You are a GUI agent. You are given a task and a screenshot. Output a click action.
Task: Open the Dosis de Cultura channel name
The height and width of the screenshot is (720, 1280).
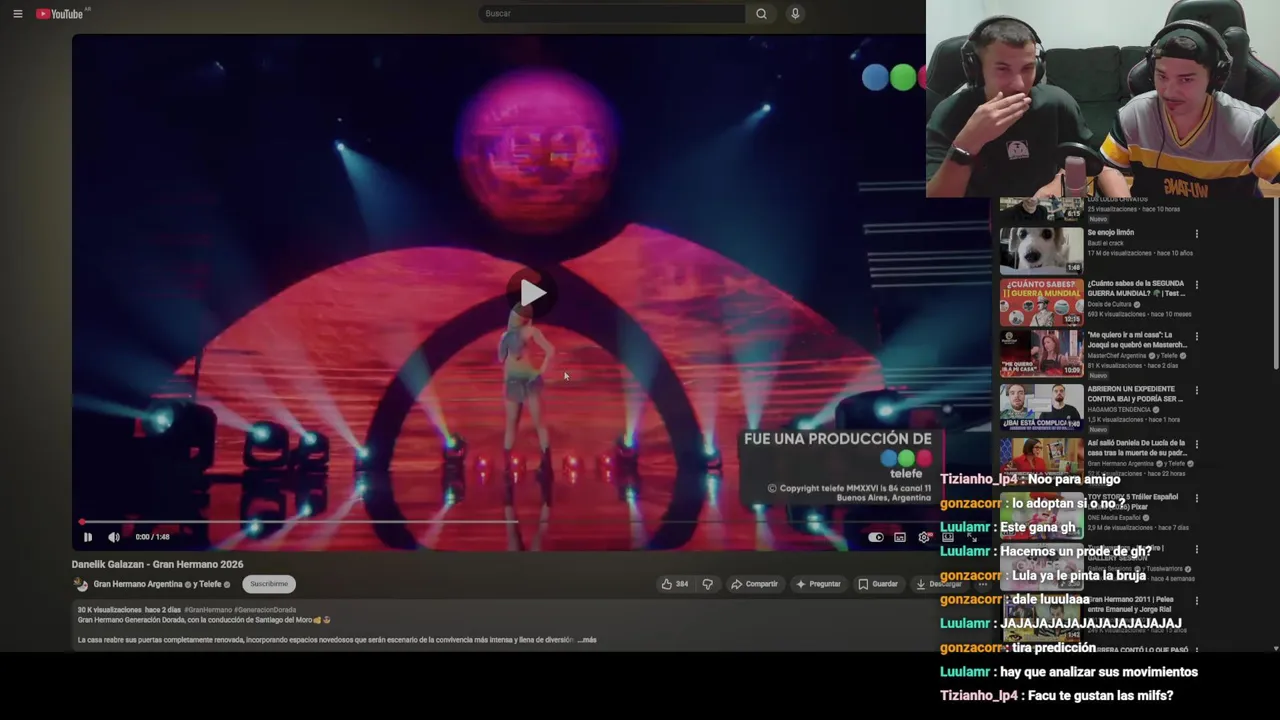click(1109, 304)
